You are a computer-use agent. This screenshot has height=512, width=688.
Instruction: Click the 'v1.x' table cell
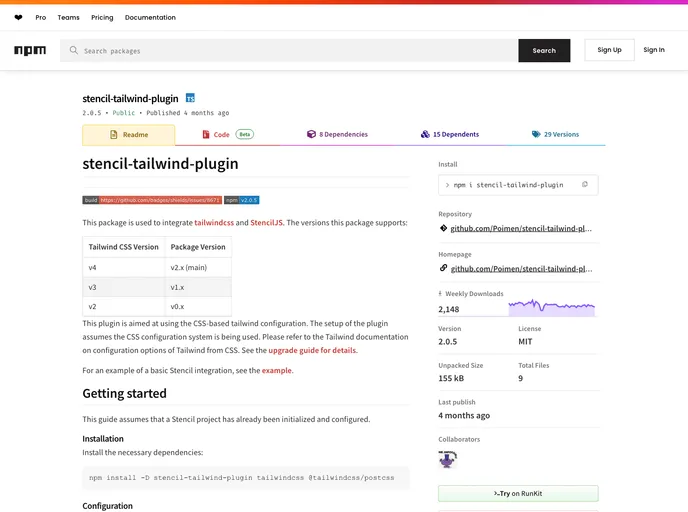tap(198, 287)
